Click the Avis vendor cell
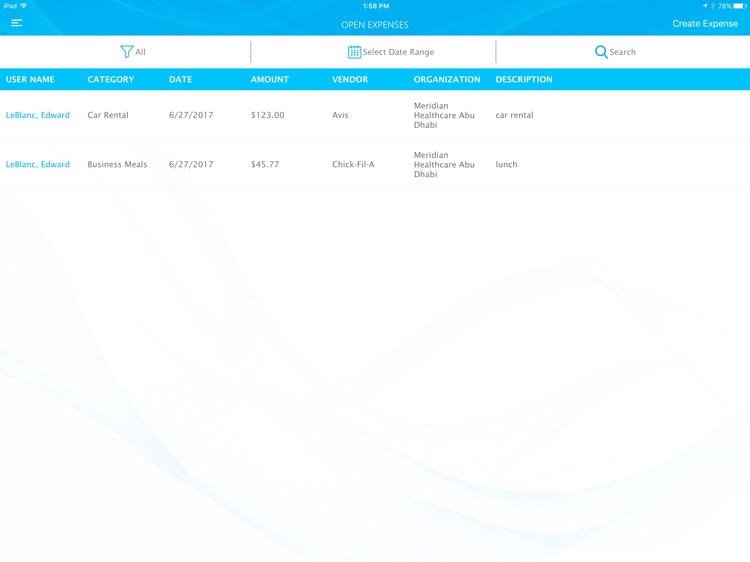 tap(340, 115)
